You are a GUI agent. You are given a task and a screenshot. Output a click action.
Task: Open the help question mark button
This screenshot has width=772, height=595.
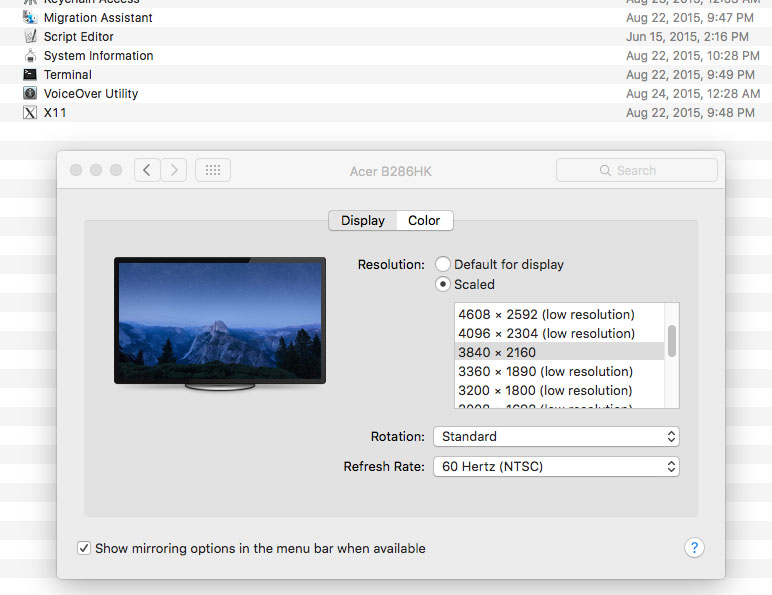point(694,548)
